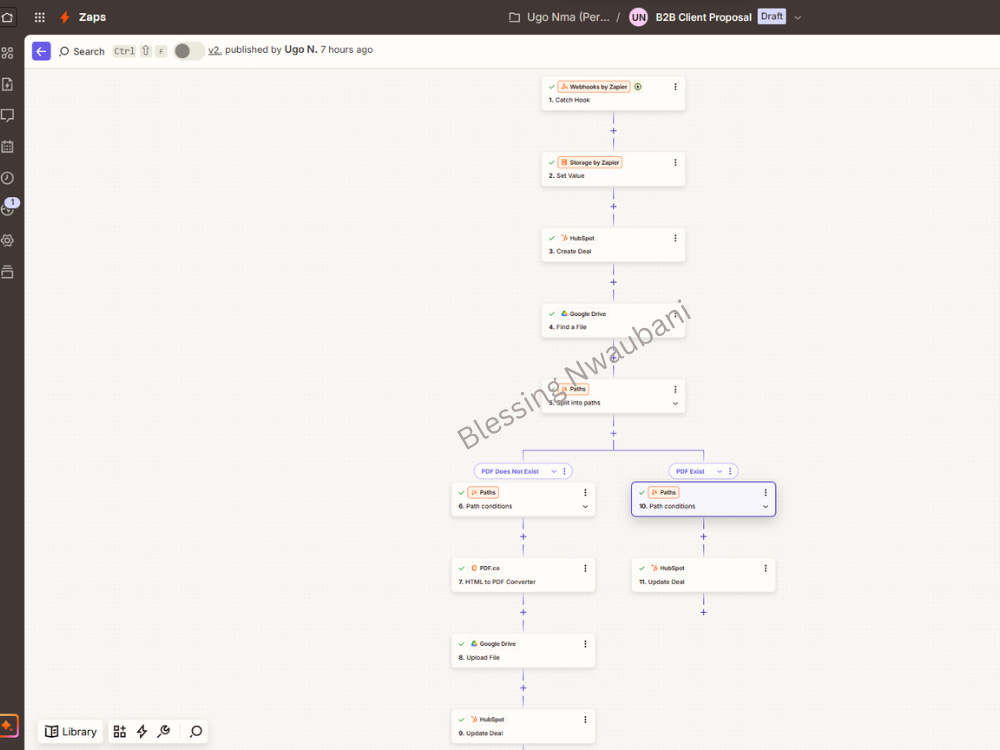1000x750 pixels.
Task: Open step options for 3. Create Deal
Action: [x=675, y=238]
